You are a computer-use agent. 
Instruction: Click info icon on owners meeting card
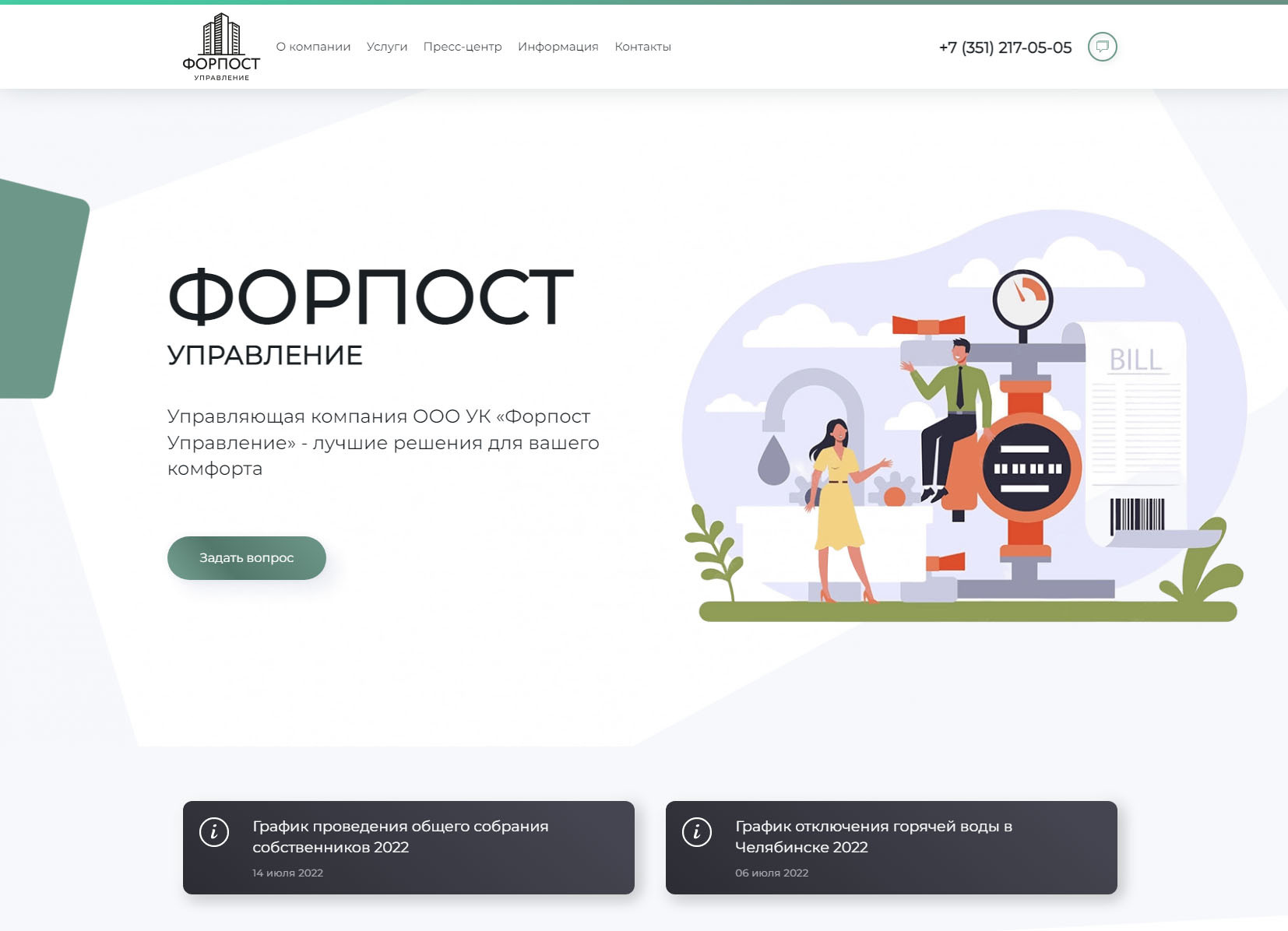coord(214,831)
